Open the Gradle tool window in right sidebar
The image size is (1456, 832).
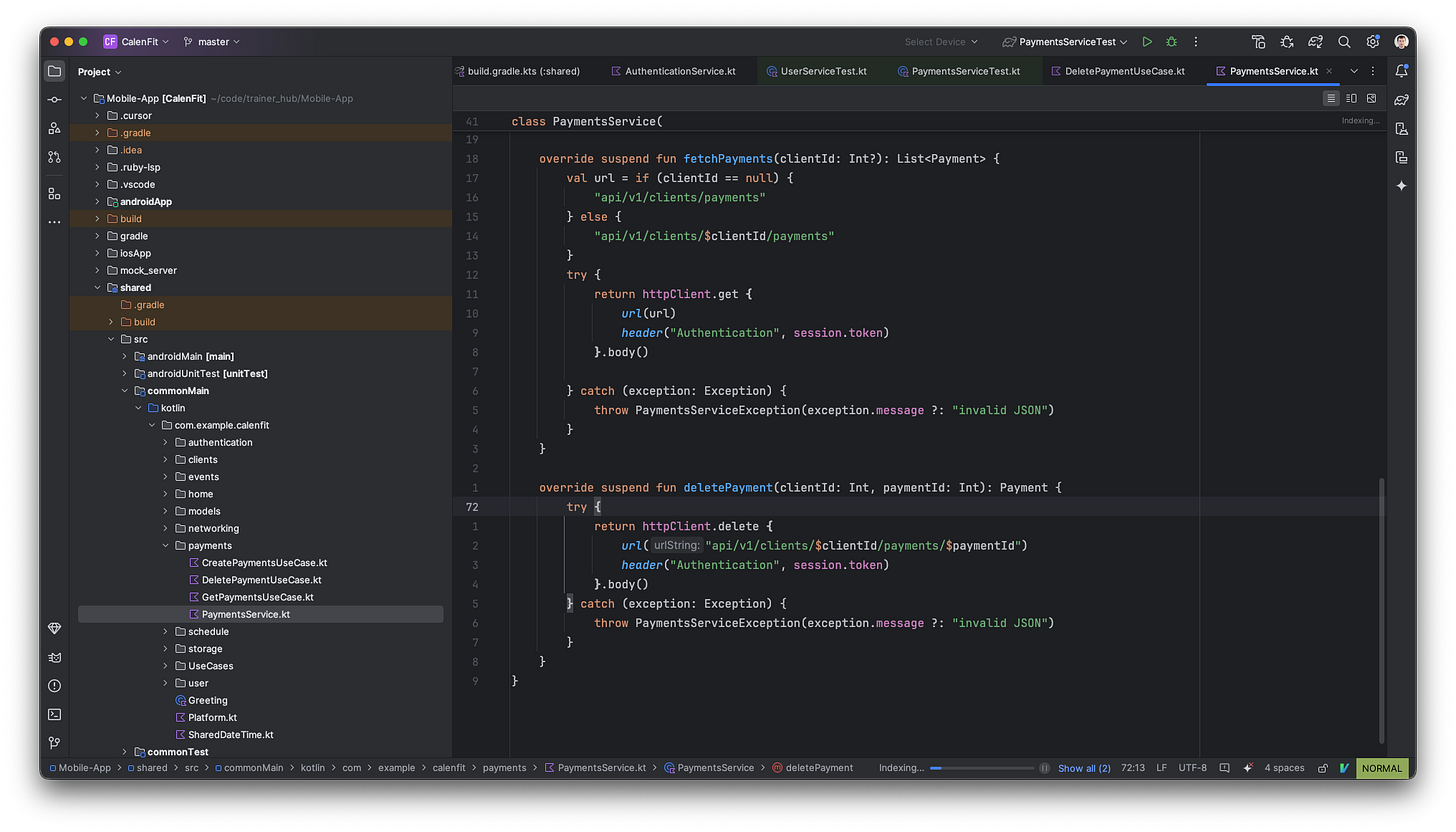tap(1402, 100)
